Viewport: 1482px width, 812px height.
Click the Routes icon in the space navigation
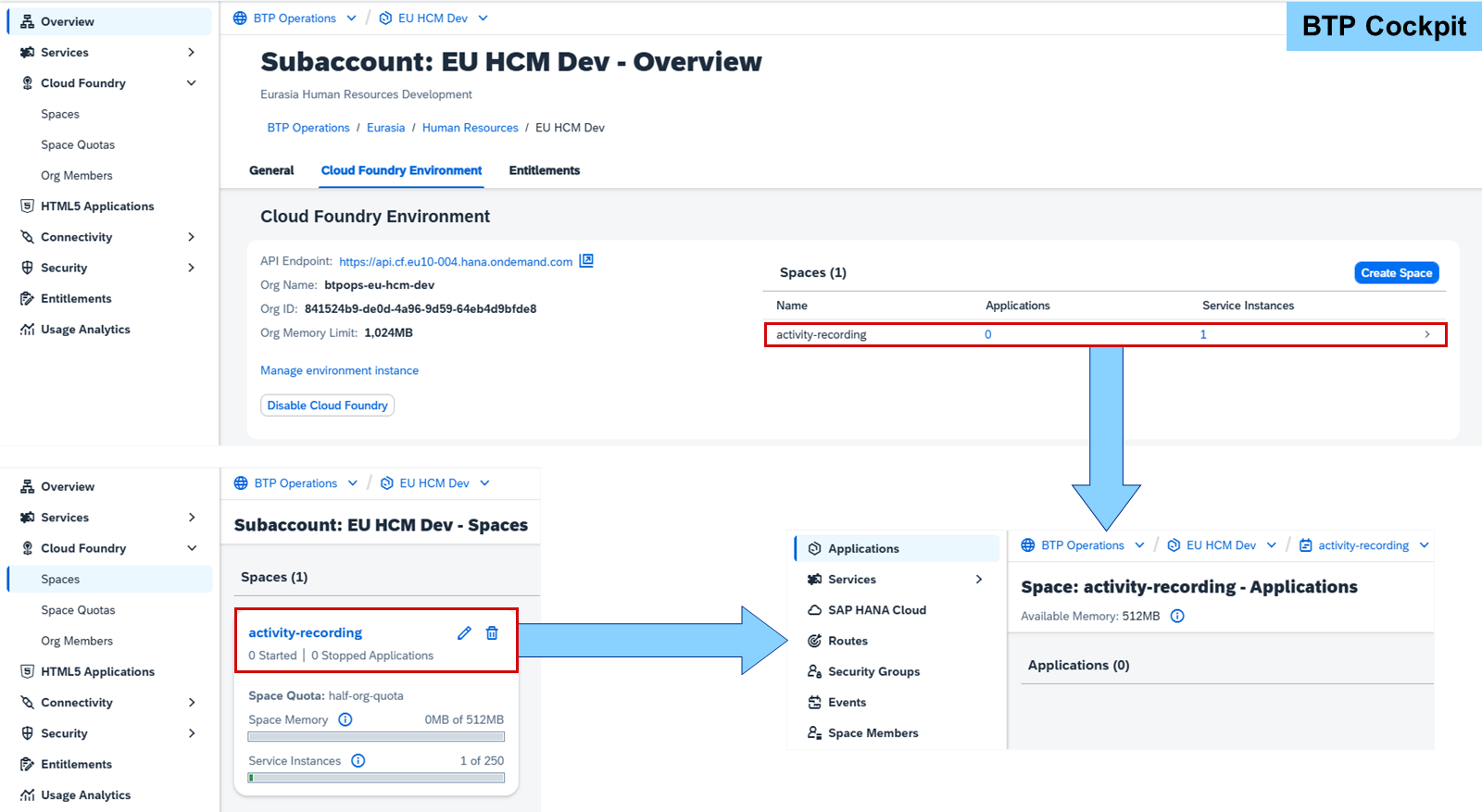click(x=815, y=641)
